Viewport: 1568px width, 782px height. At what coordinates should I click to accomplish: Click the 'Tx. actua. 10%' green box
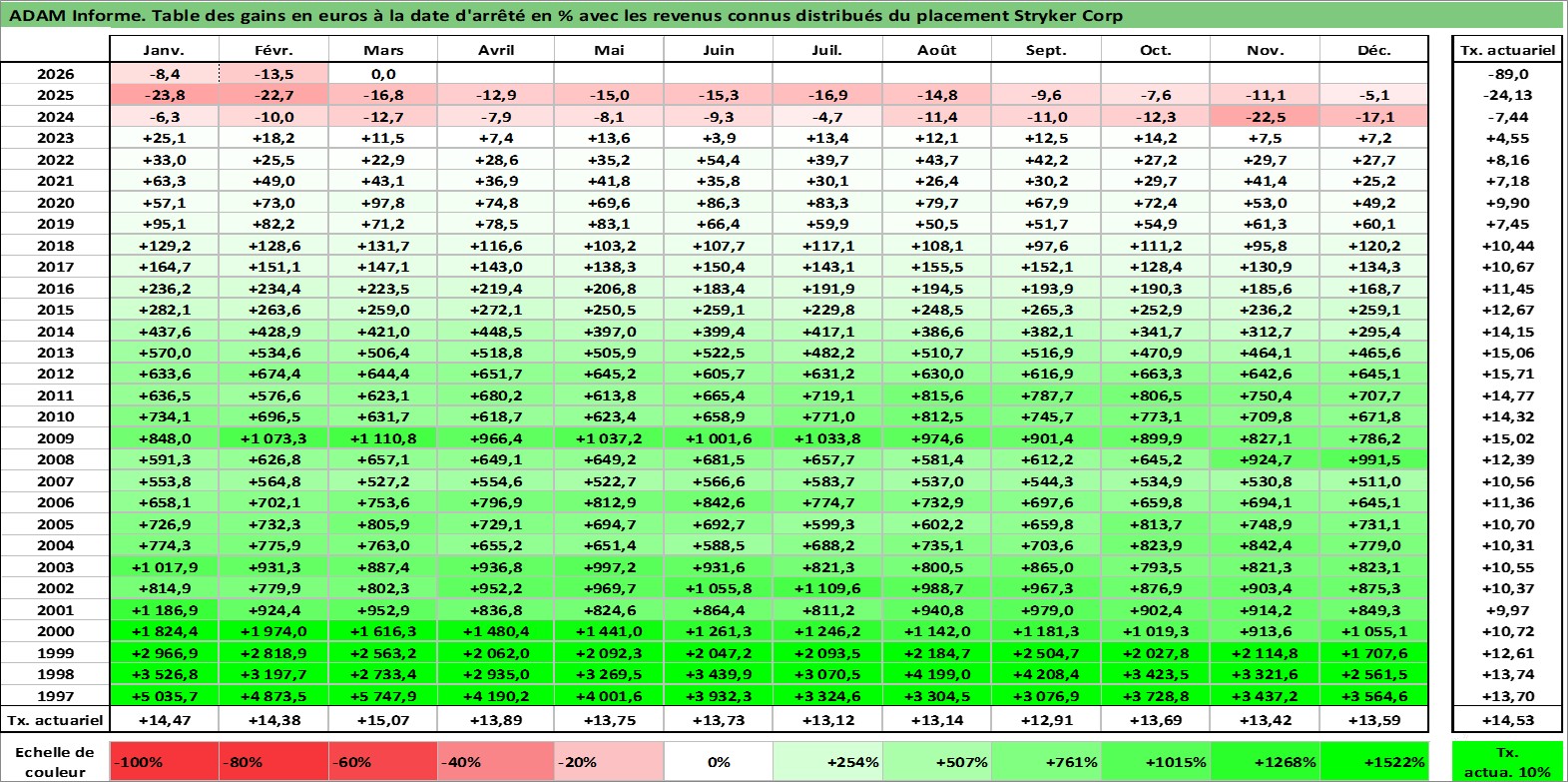1508,762
